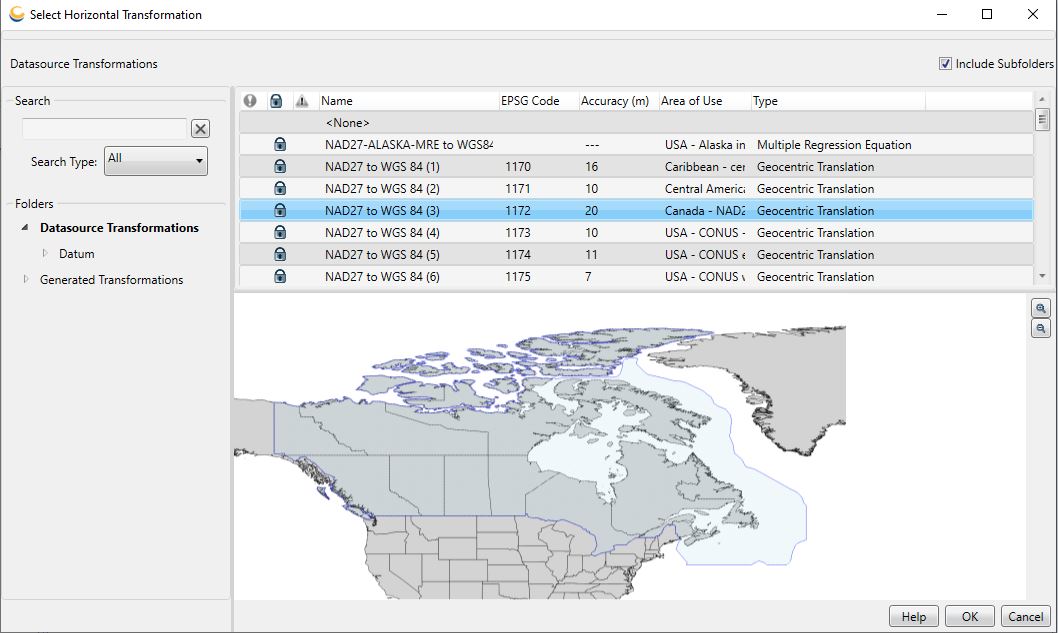This screenshot has height=633, width=1058.
Task: Select NAD27-ALASKA-MRE to WGS84 transformation
Action: (x=636, y=144)
